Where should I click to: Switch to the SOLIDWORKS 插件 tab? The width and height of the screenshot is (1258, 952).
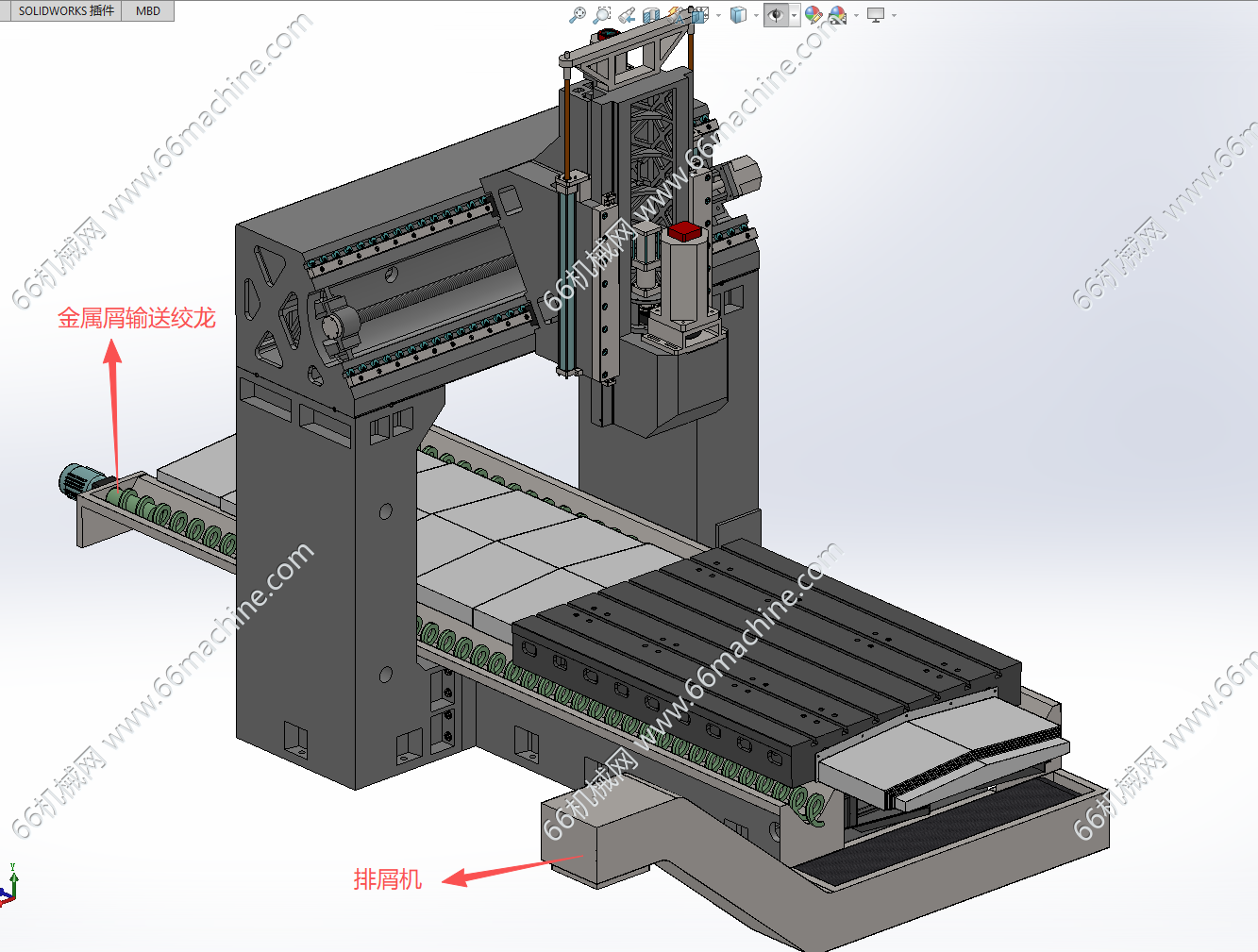66,11
